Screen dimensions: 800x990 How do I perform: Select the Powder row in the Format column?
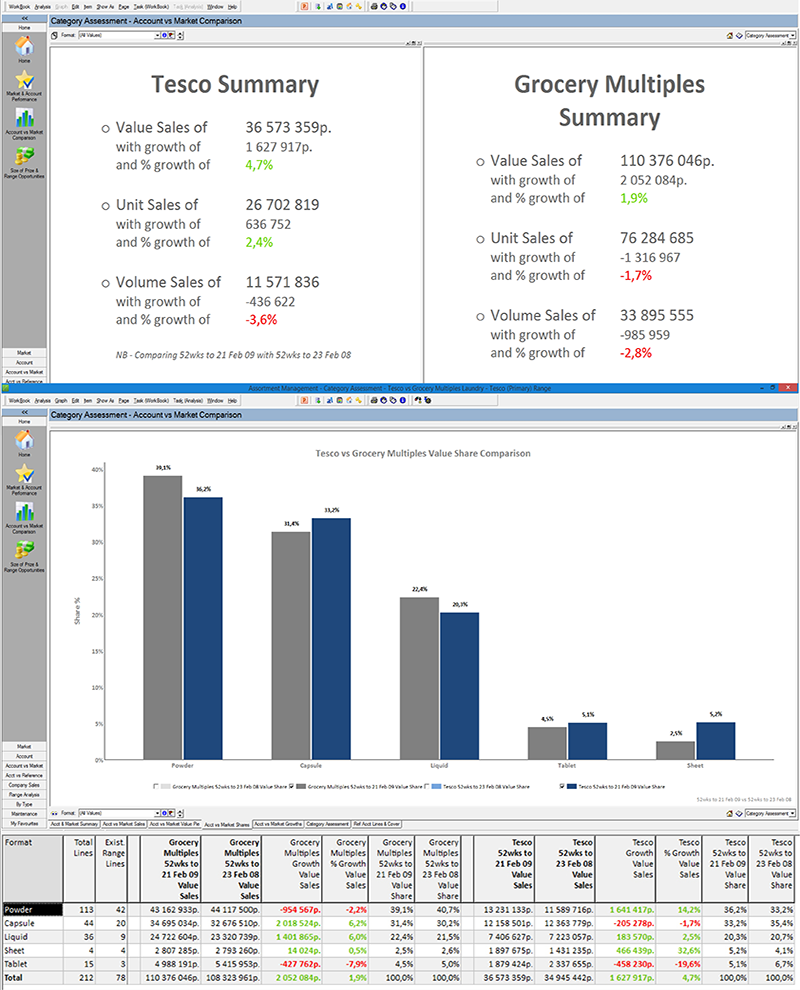tap(33, 910)
